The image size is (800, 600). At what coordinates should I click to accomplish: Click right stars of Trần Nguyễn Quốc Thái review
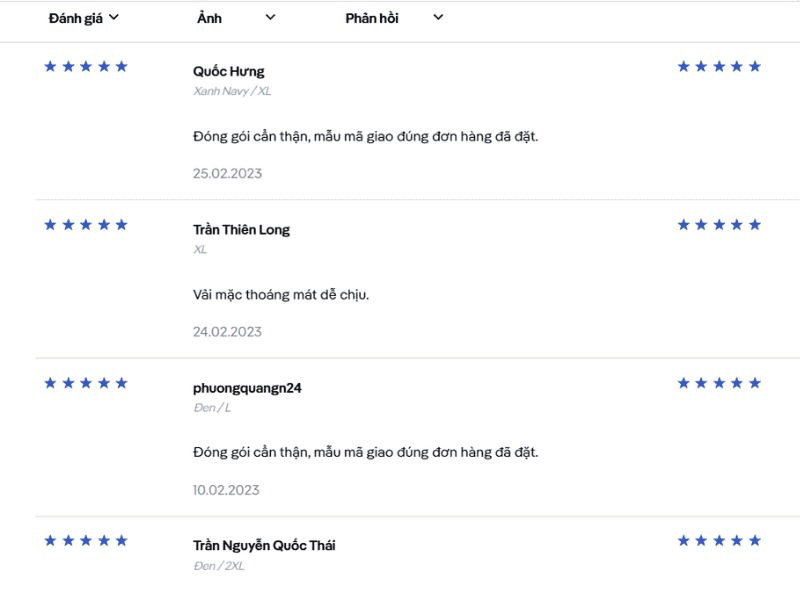click(719, 541)
